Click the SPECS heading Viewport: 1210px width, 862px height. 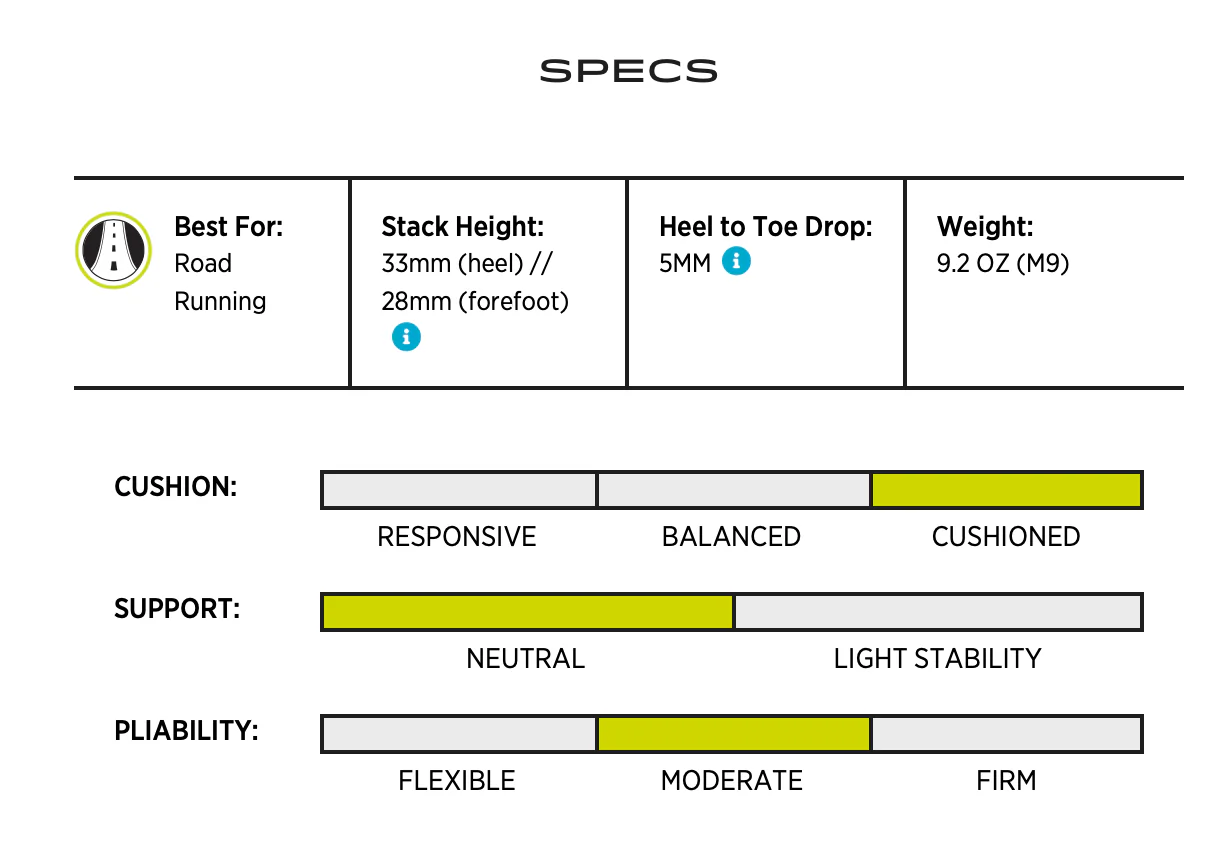[628, 71]
